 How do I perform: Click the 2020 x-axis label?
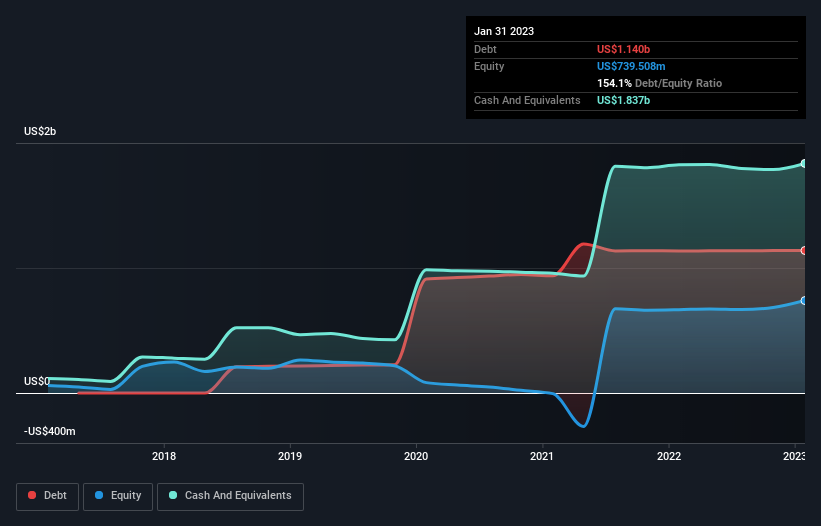coord(416,456)
